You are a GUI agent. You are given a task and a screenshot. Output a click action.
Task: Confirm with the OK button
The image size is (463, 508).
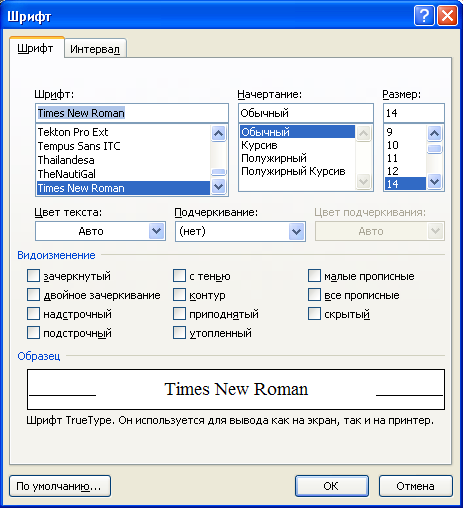pos(332,486)
